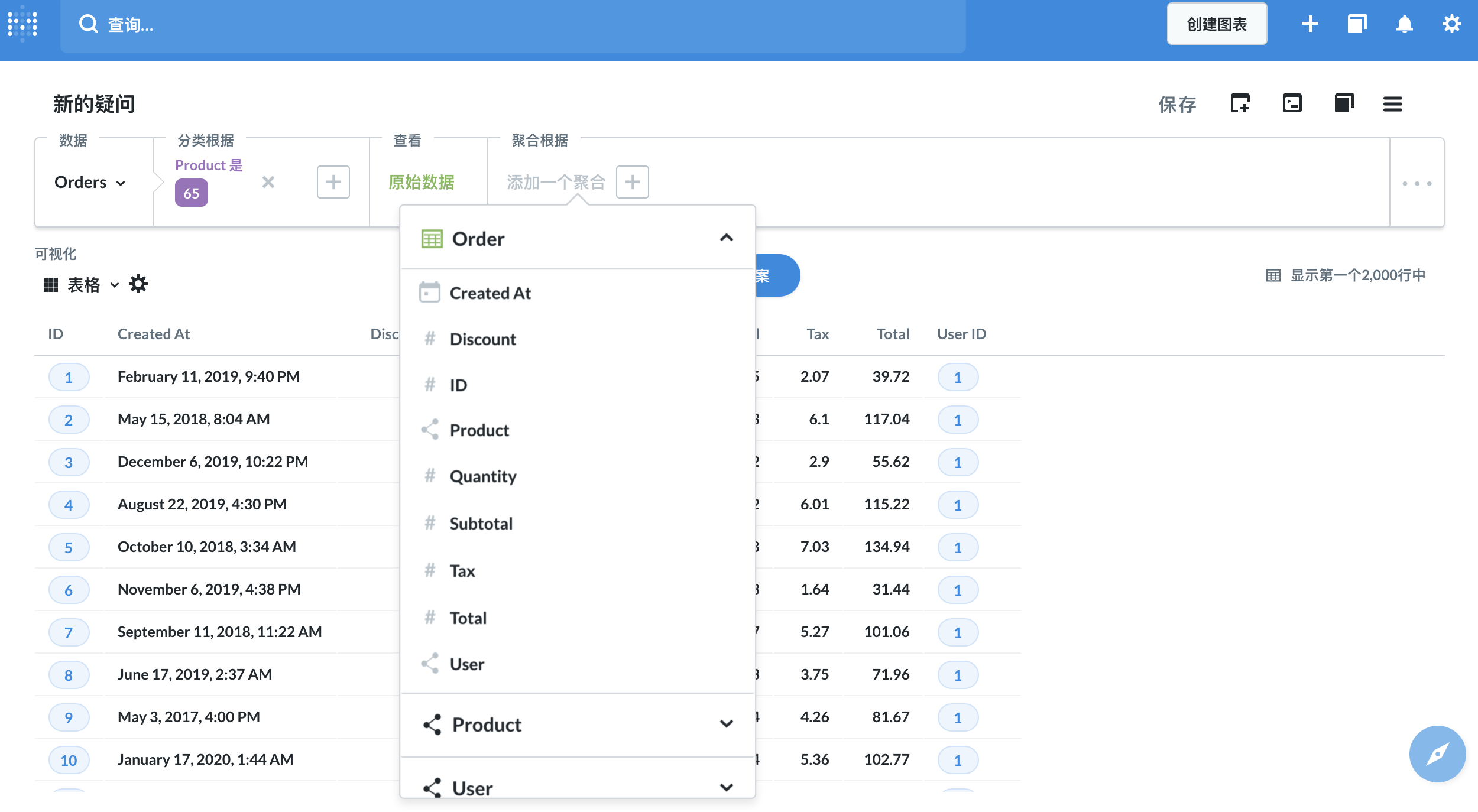Click the Metabase home logo icon

[22, 24]
